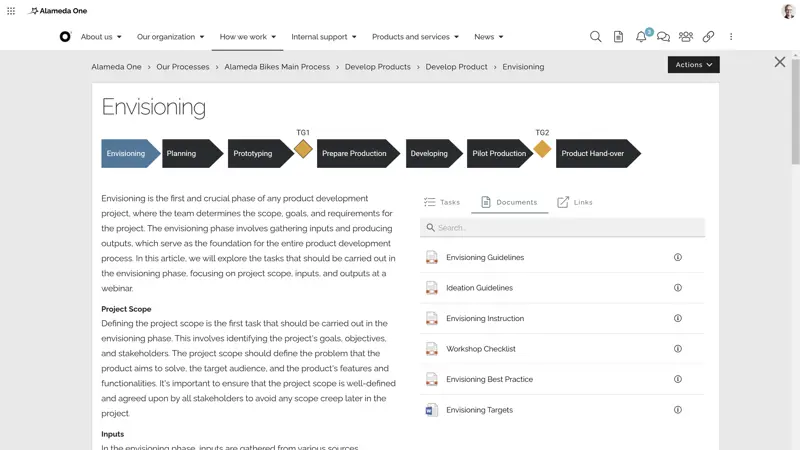
Task: Show info for Envisioning Instruction
Action: click(x=678, y=318)
